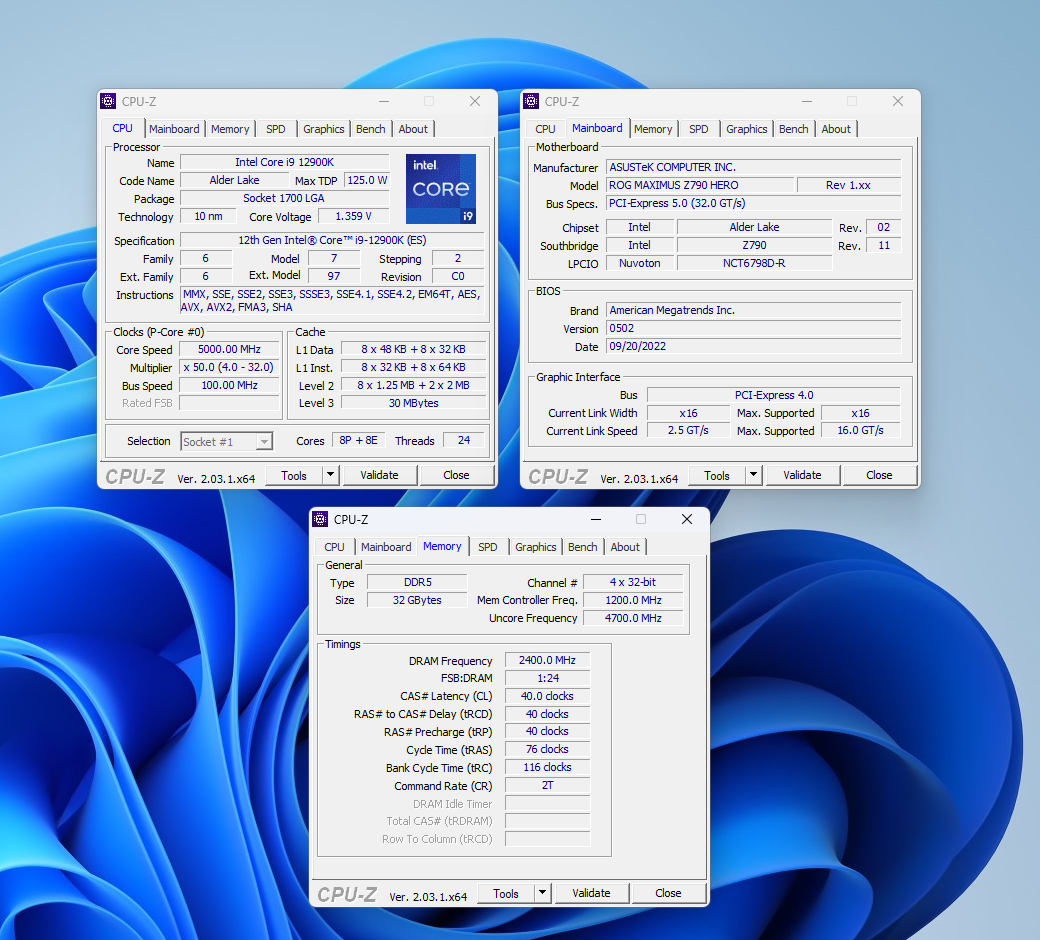Minimize the Mainboard CPU-Z window
Image resolution: width=1040 pixels, height=940 pixels.
click(x=806, y=101)
